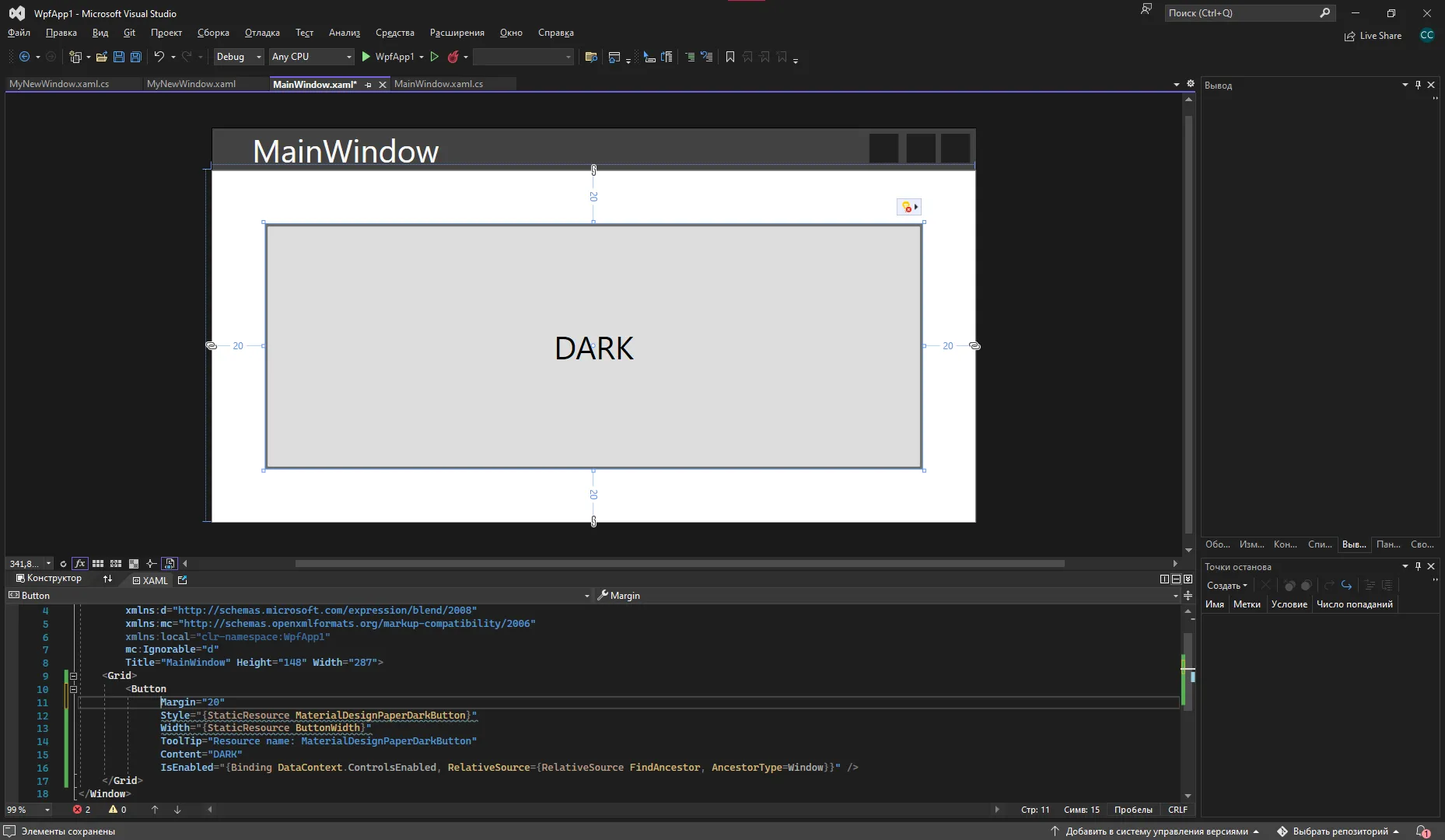Click the Live Share button
The width and height of the screenshot is (1445, 840).
point(1373,36)
